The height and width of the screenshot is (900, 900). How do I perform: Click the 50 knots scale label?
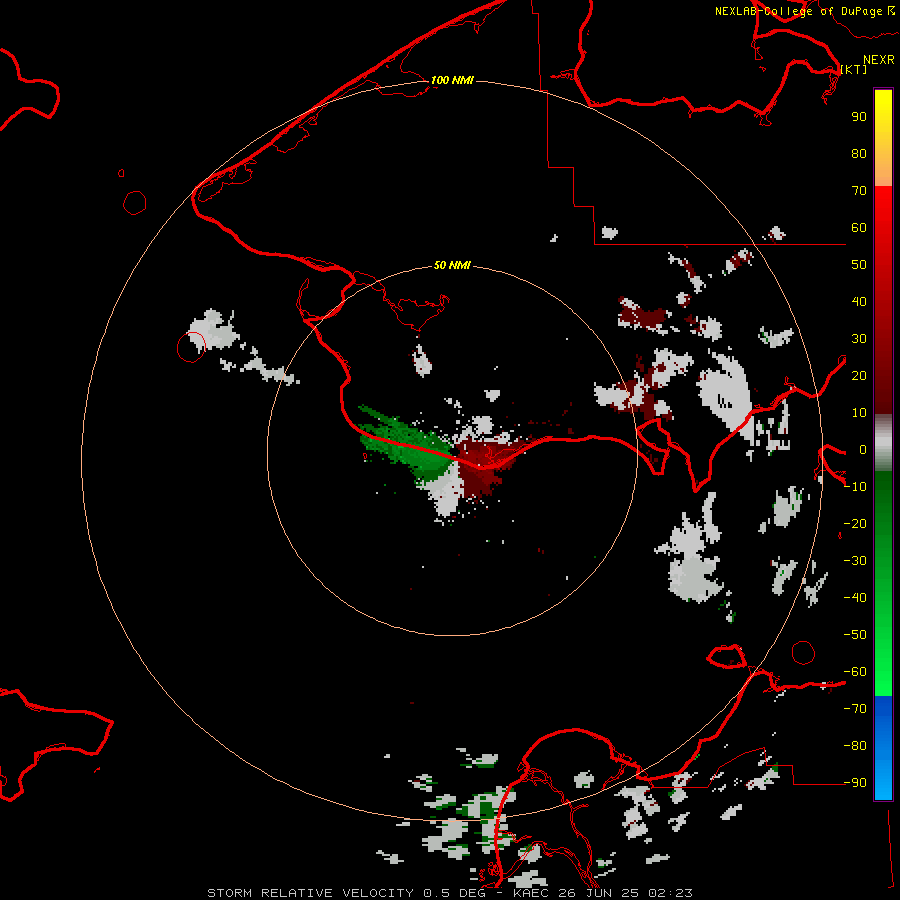(x=859, y=265)
